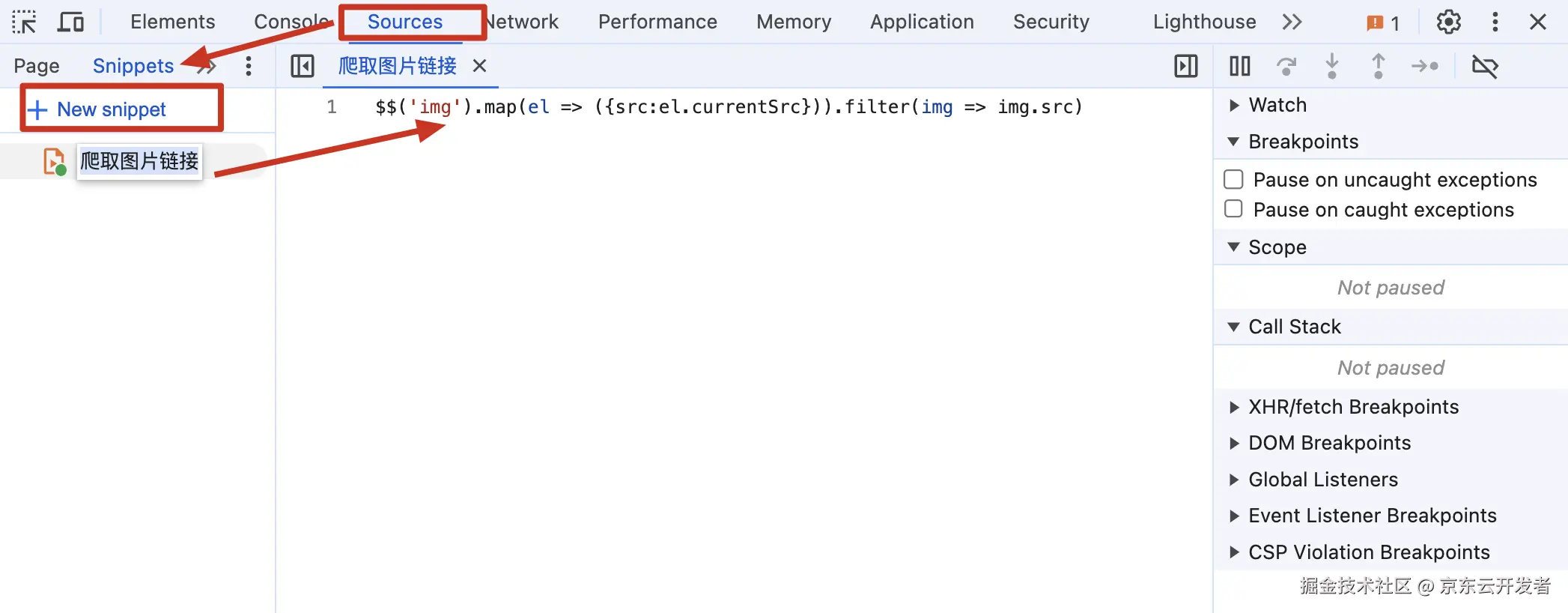The height and width of the screenshot is (613, 1568).
Task: Collapse the Call Stack section
Action: pos(1294,327)
